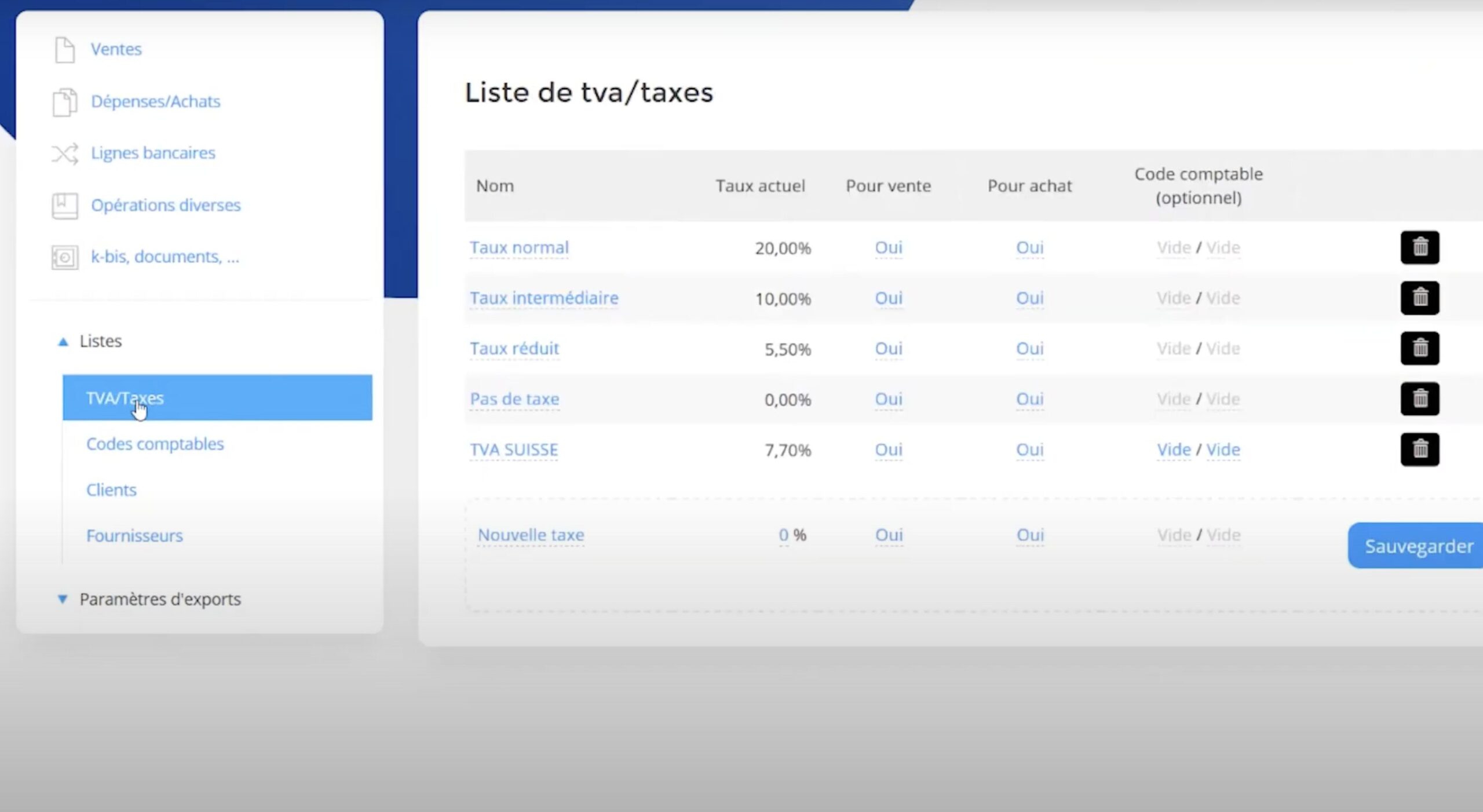Delete the TVA SUISSE tax row

click(x=1420, y=449)
